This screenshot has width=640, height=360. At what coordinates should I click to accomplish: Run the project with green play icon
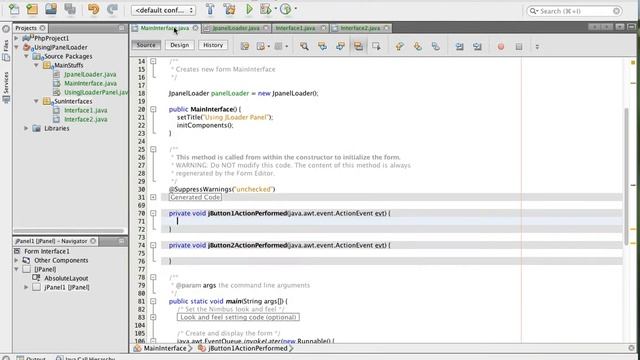pos(249,9)
